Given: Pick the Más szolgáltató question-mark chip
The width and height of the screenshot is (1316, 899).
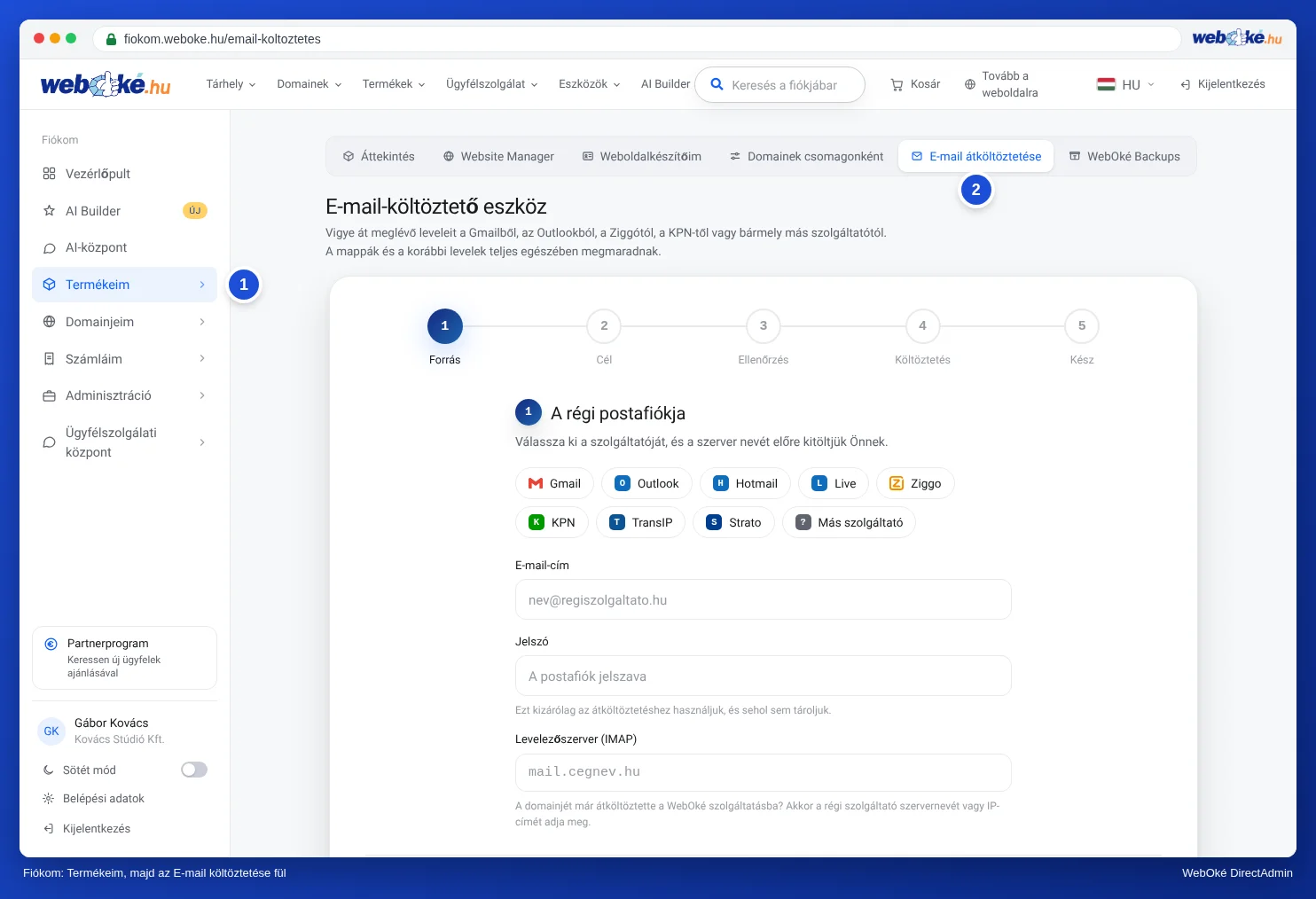Looking at the screenshot, I should point(849,522).
